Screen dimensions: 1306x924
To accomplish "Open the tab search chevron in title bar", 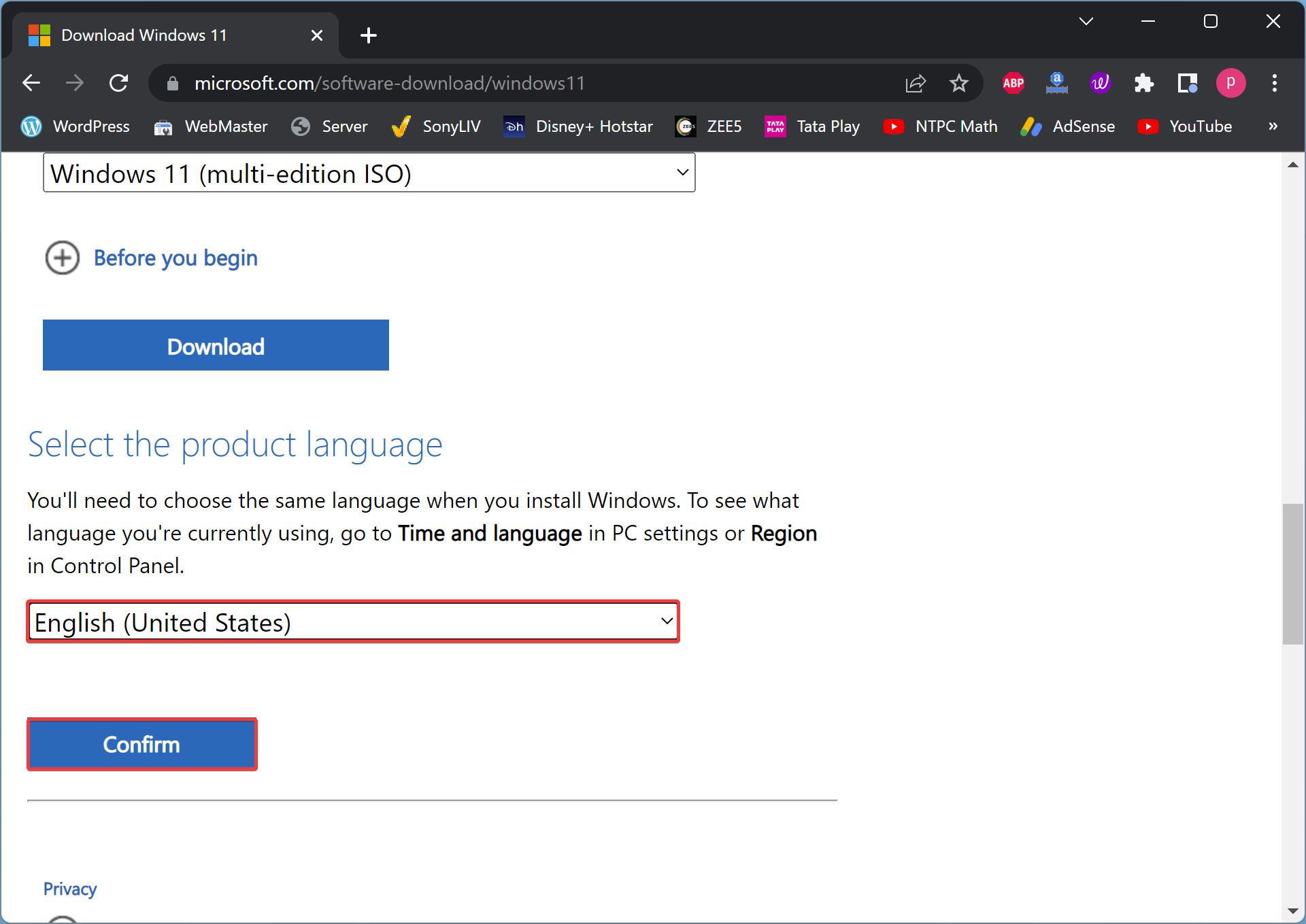I will (x=1086, y=21).
